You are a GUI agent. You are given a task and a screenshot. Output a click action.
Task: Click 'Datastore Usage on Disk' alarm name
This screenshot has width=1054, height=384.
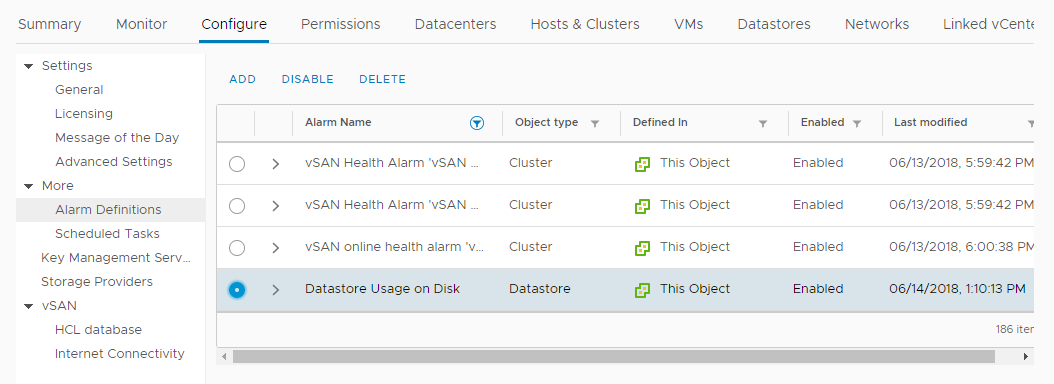click(x=382, y=289)
